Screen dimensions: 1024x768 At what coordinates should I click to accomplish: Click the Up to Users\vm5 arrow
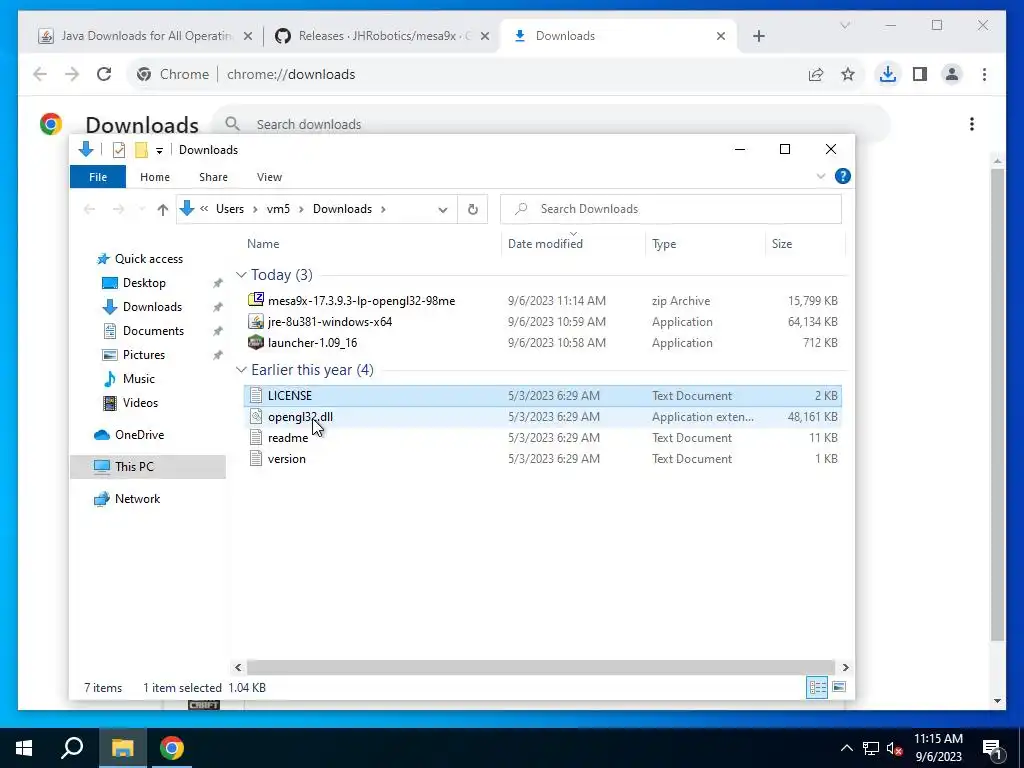click(163, 210)
